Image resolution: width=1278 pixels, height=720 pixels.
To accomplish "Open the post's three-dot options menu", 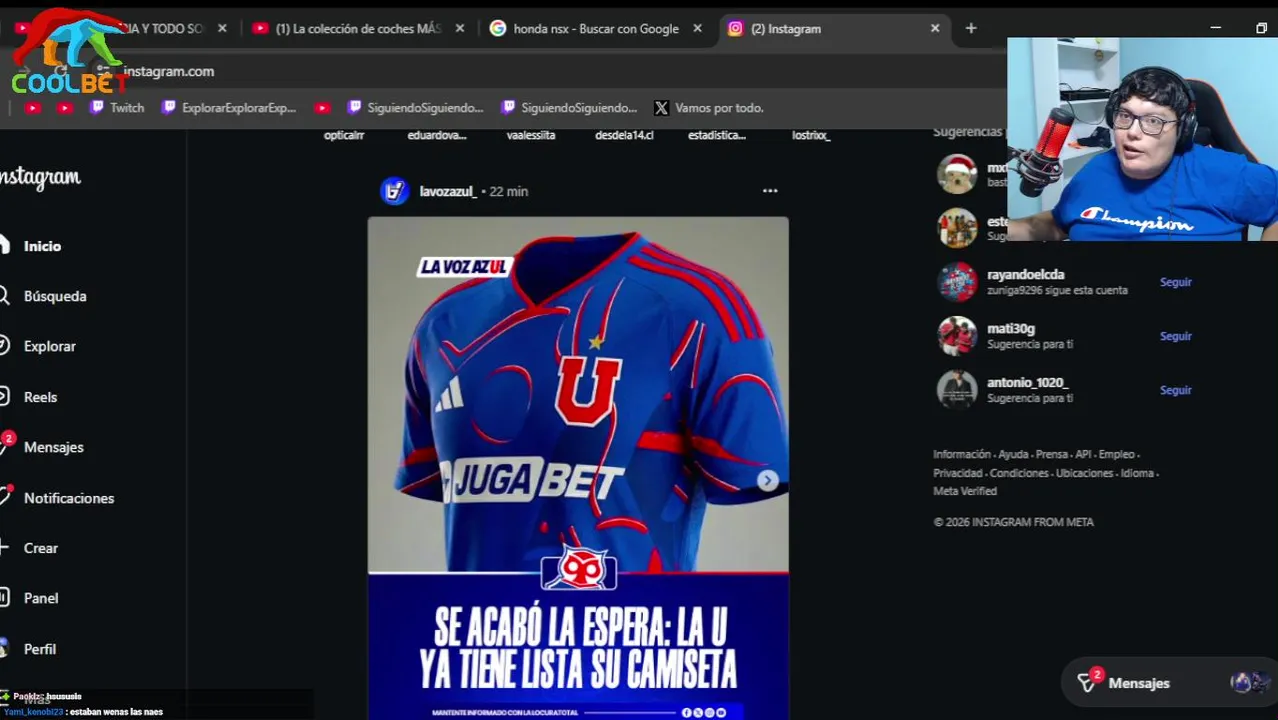I will click(x=770, y=191).
